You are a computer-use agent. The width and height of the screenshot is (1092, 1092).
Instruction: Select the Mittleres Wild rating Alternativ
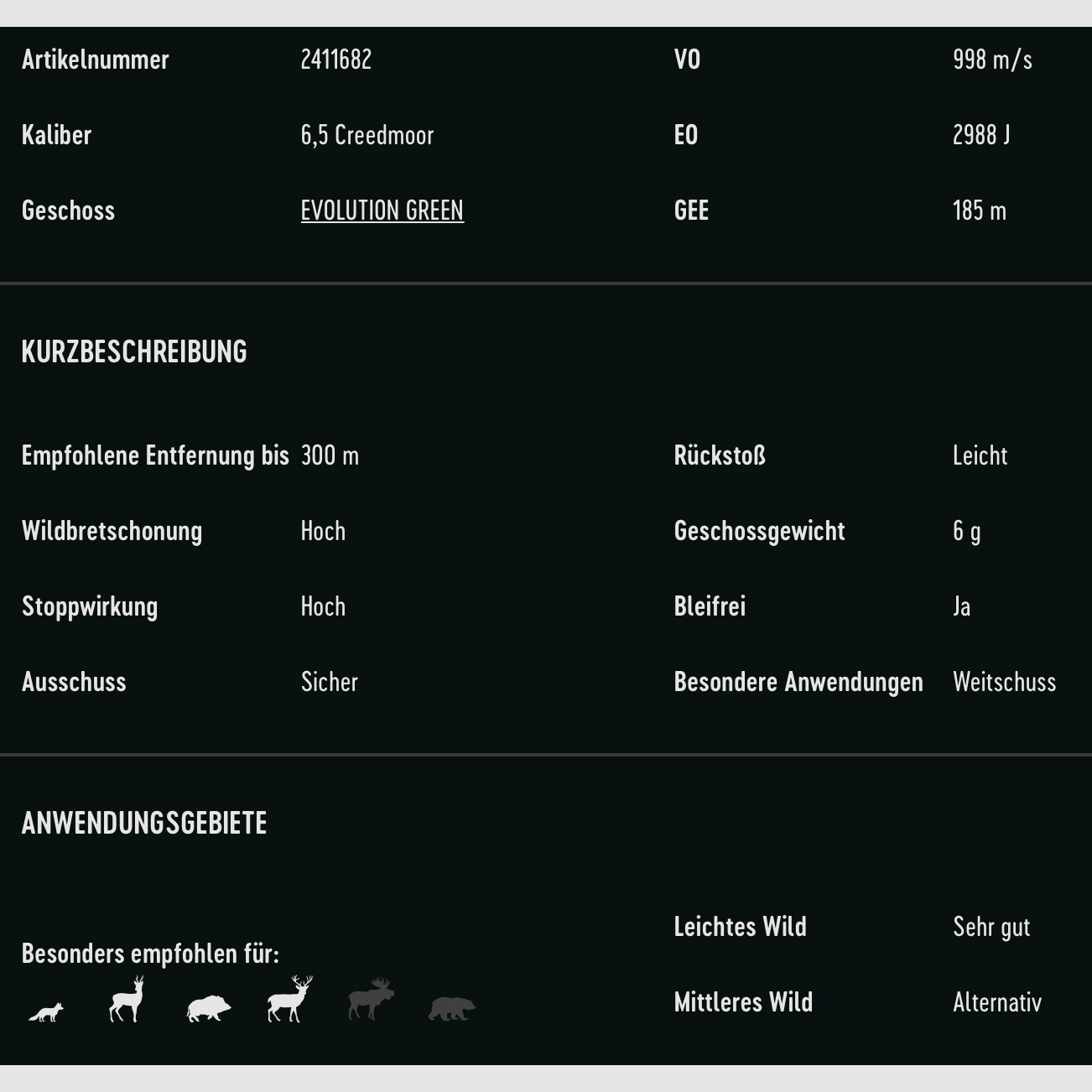pos(997,1002)
